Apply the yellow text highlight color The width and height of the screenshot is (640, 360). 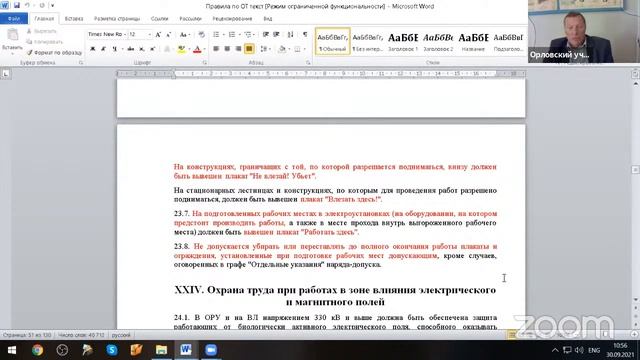pos(182,49)
